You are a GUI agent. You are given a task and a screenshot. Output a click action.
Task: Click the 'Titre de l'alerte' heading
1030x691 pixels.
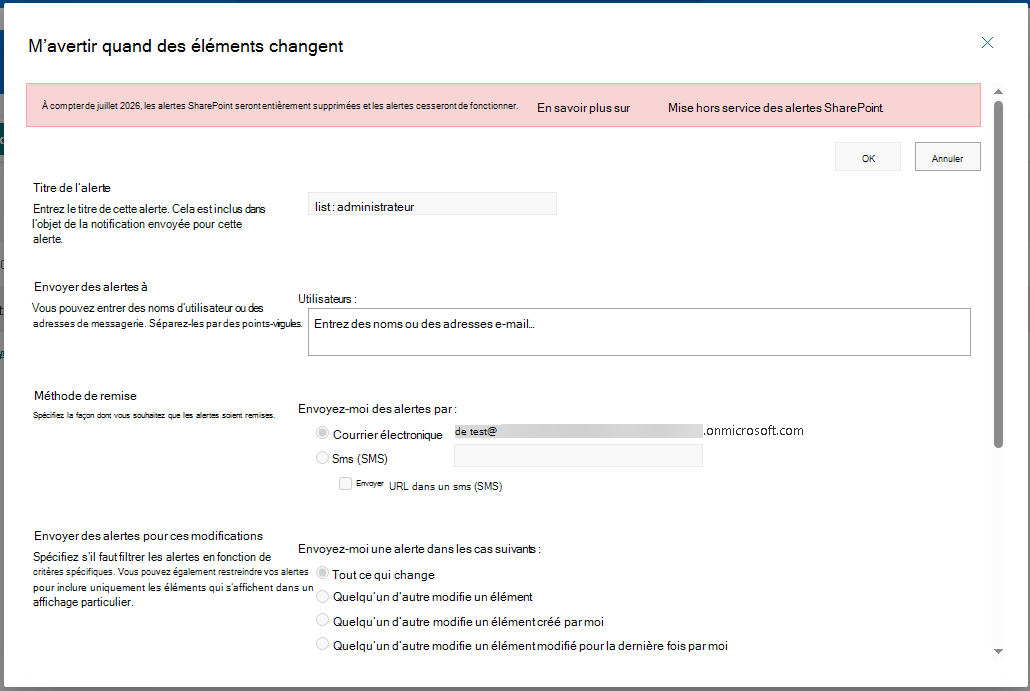point(72,188)
